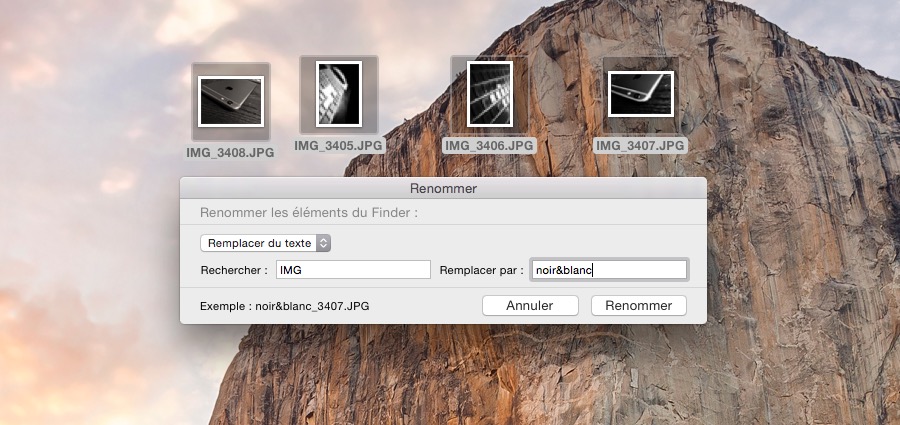Screen dimensions: 900x425
Task: Click the 'Remplacer par' field containing noir&blanc
Action: [x=609, y=270]
